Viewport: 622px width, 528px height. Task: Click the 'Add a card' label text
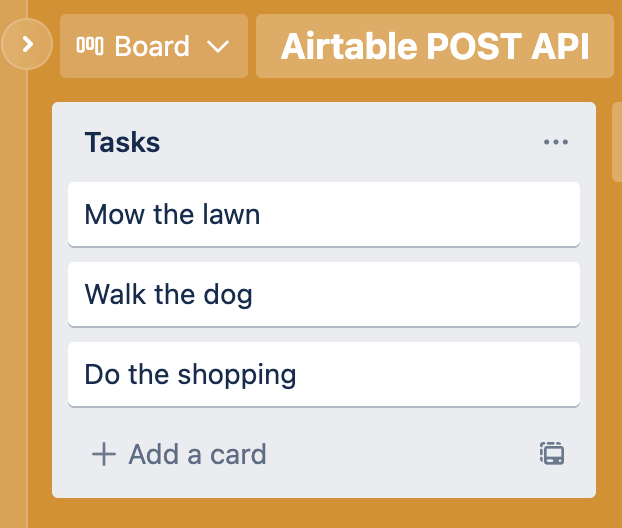197,454
